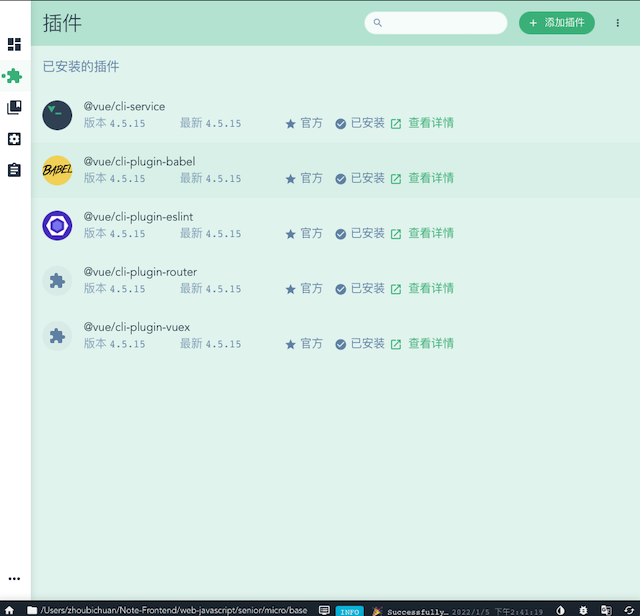640x616 pixels.
Task: Toggle the log console icon in status bar
Action: point(324,610)
